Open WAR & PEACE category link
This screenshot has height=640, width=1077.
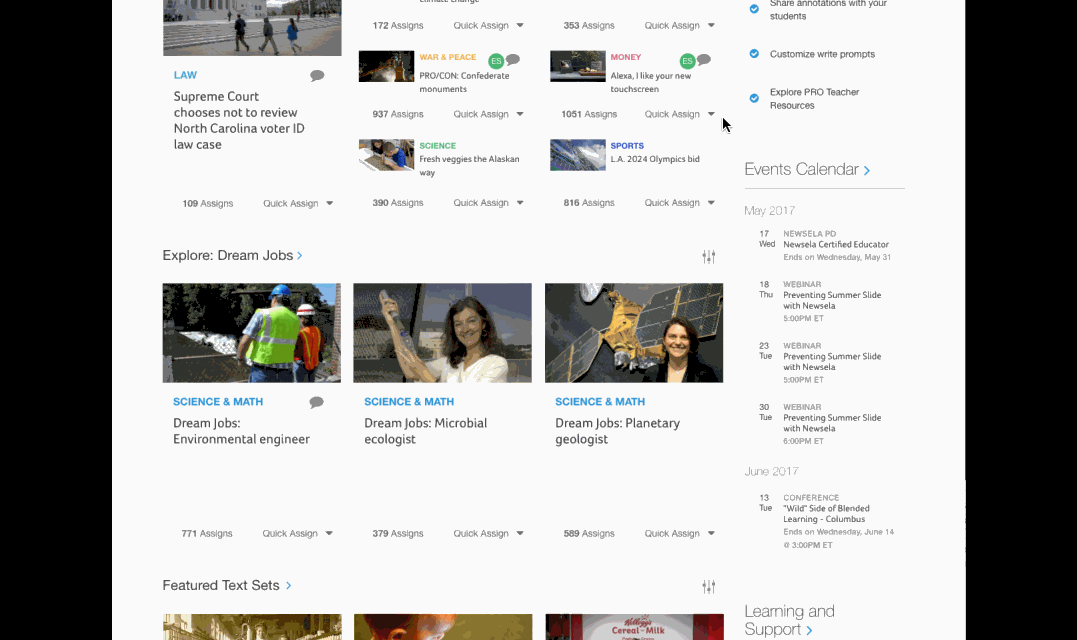pyautogui.click(x=447, y=57)
